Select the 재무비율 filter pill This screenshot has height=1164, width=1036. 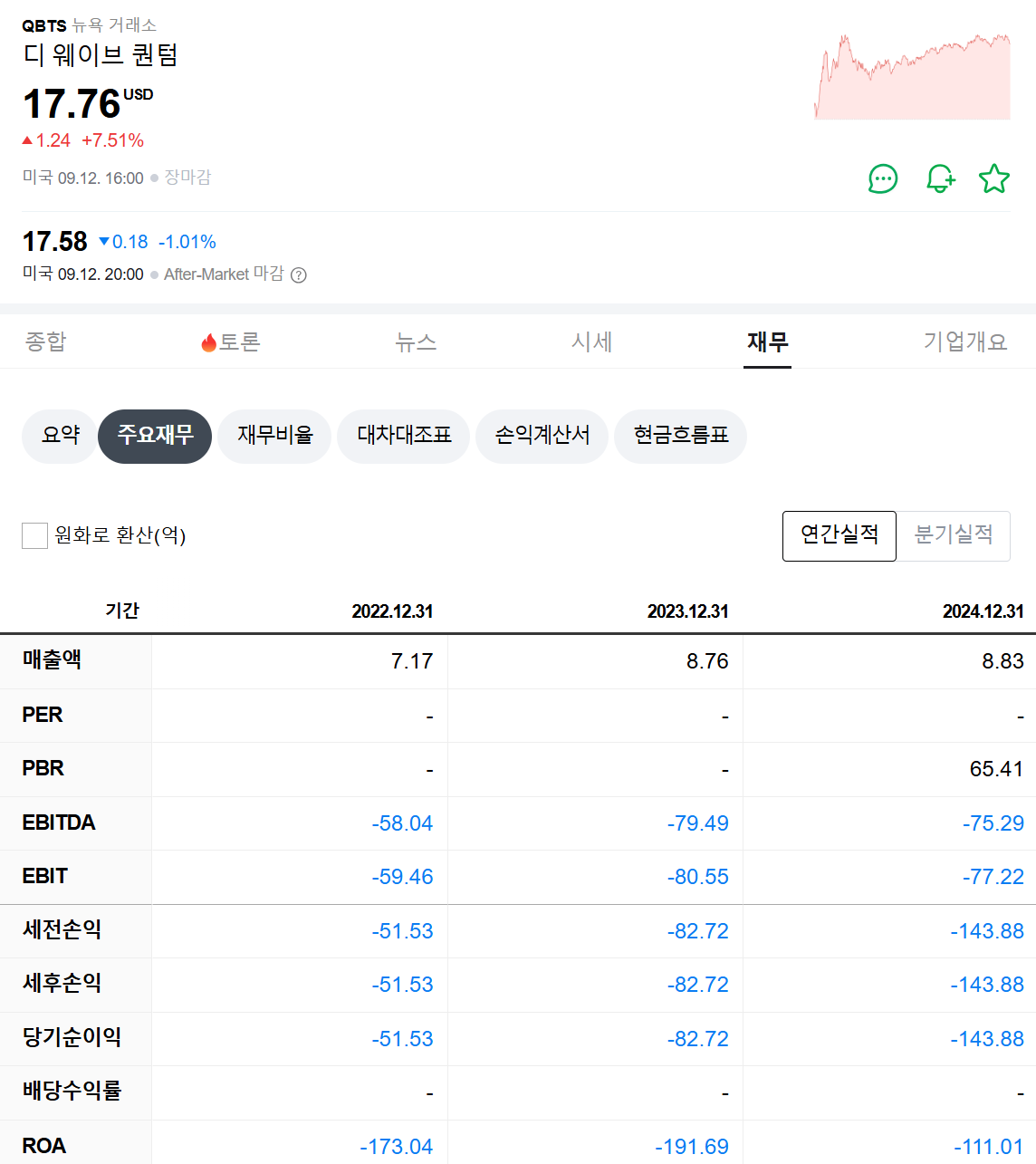click(274, 436)
